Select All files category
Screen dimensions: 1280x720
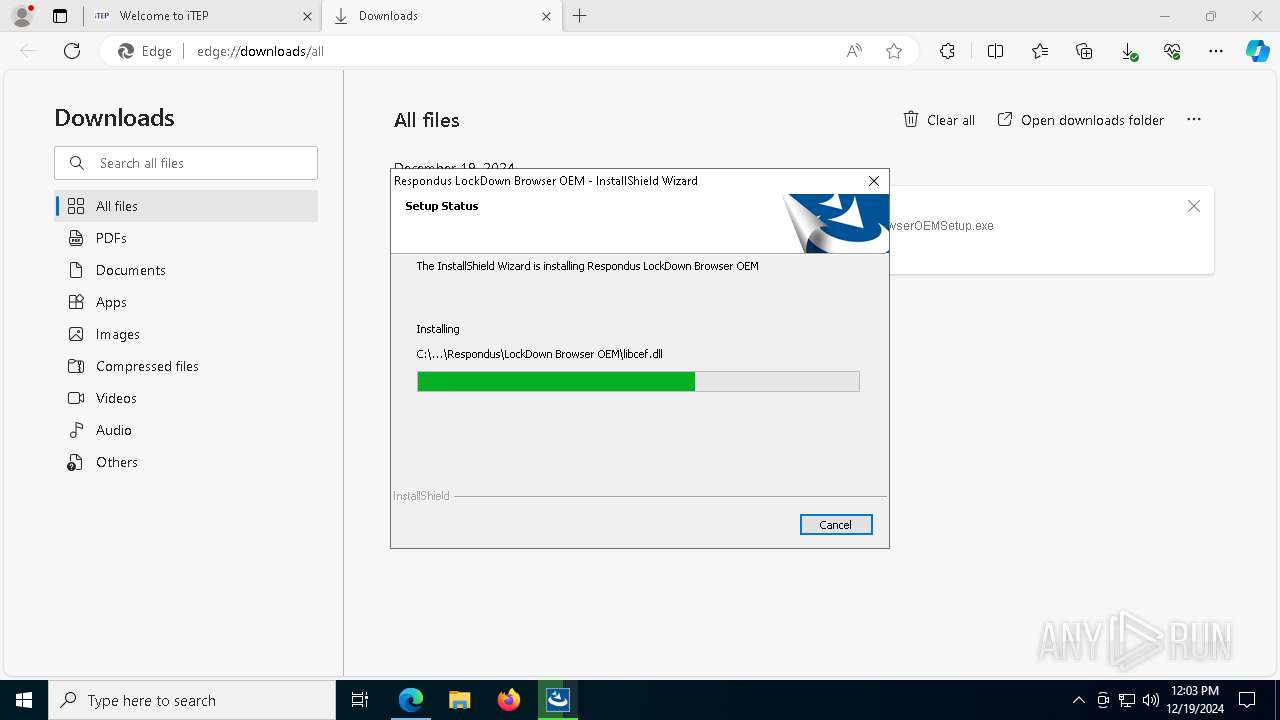186,206
